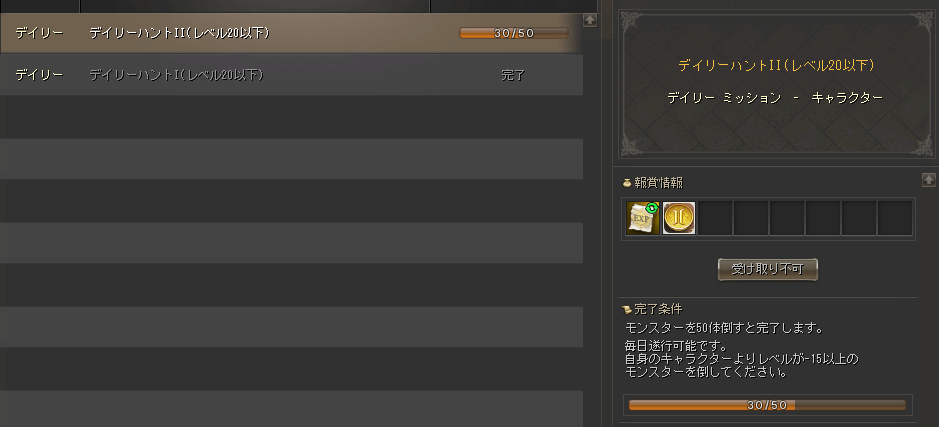Select the デイリーハントII(レベル20以下) mission row

pyautogui.click(x=291, y=33)
